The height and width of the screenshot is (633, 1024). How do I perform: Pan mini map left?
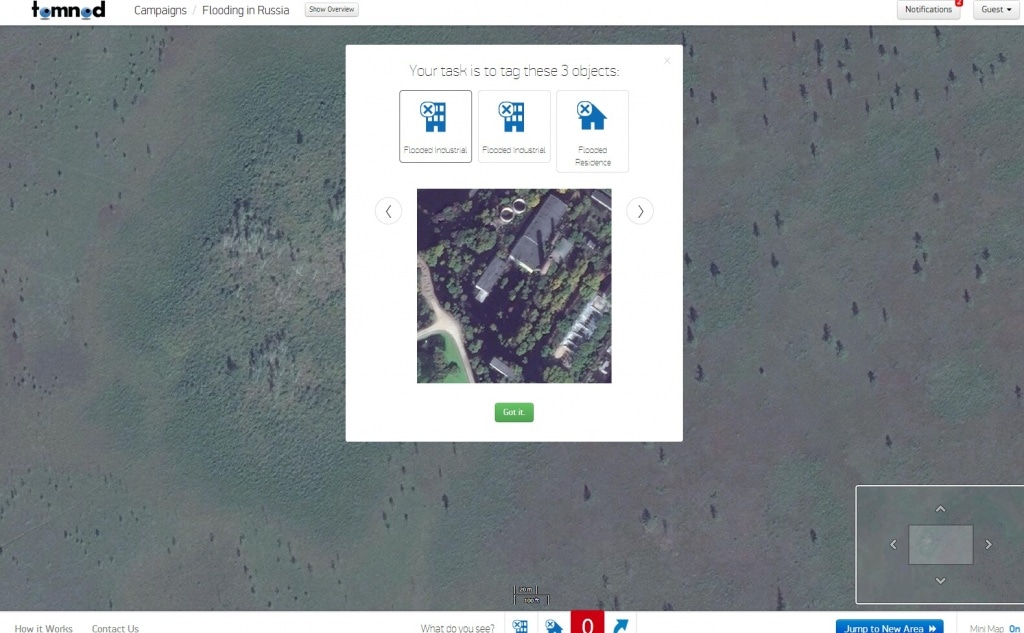click(x=893, y=545)
